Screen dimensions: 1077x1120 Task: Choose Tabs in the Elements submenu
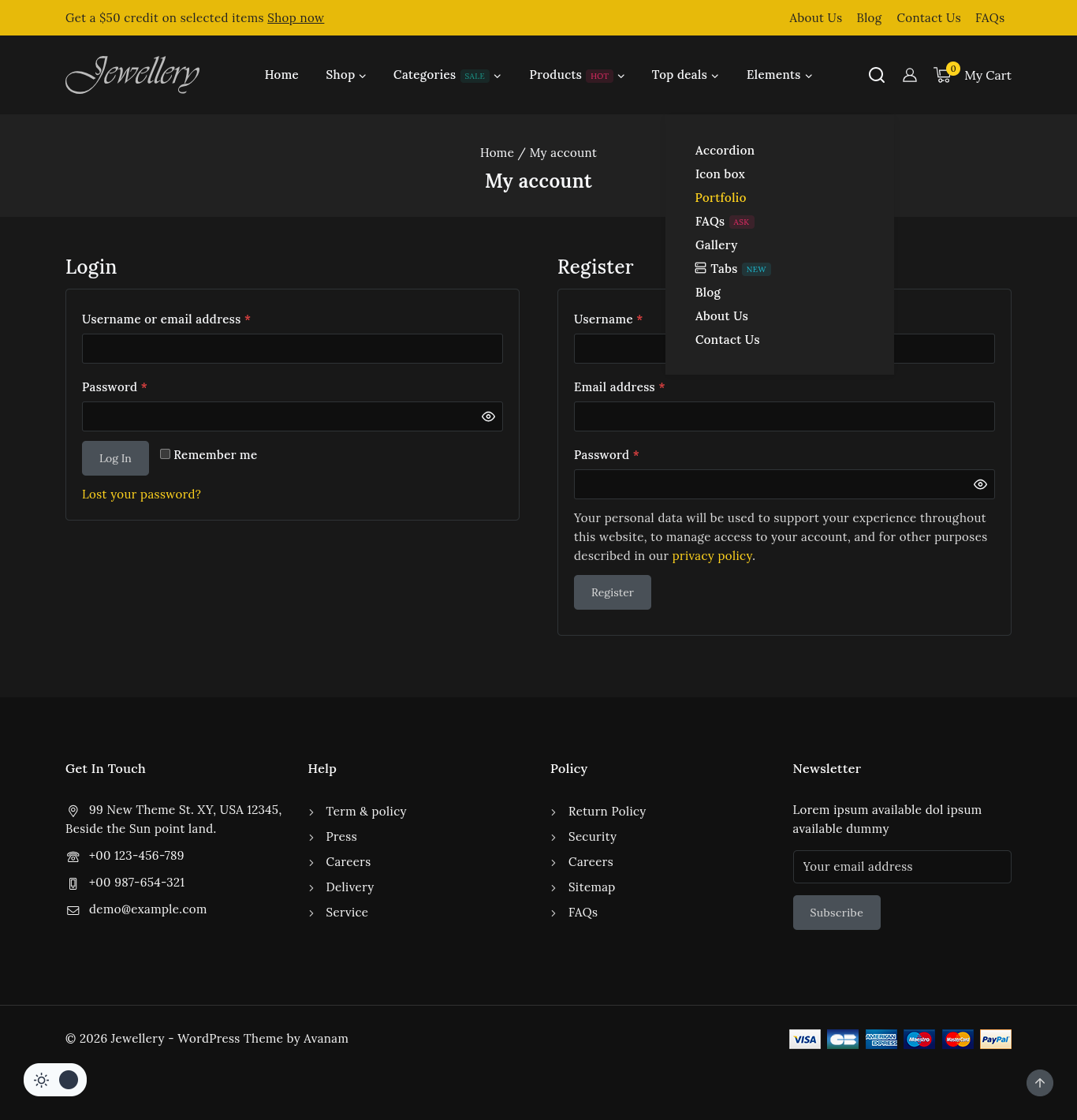723,269
